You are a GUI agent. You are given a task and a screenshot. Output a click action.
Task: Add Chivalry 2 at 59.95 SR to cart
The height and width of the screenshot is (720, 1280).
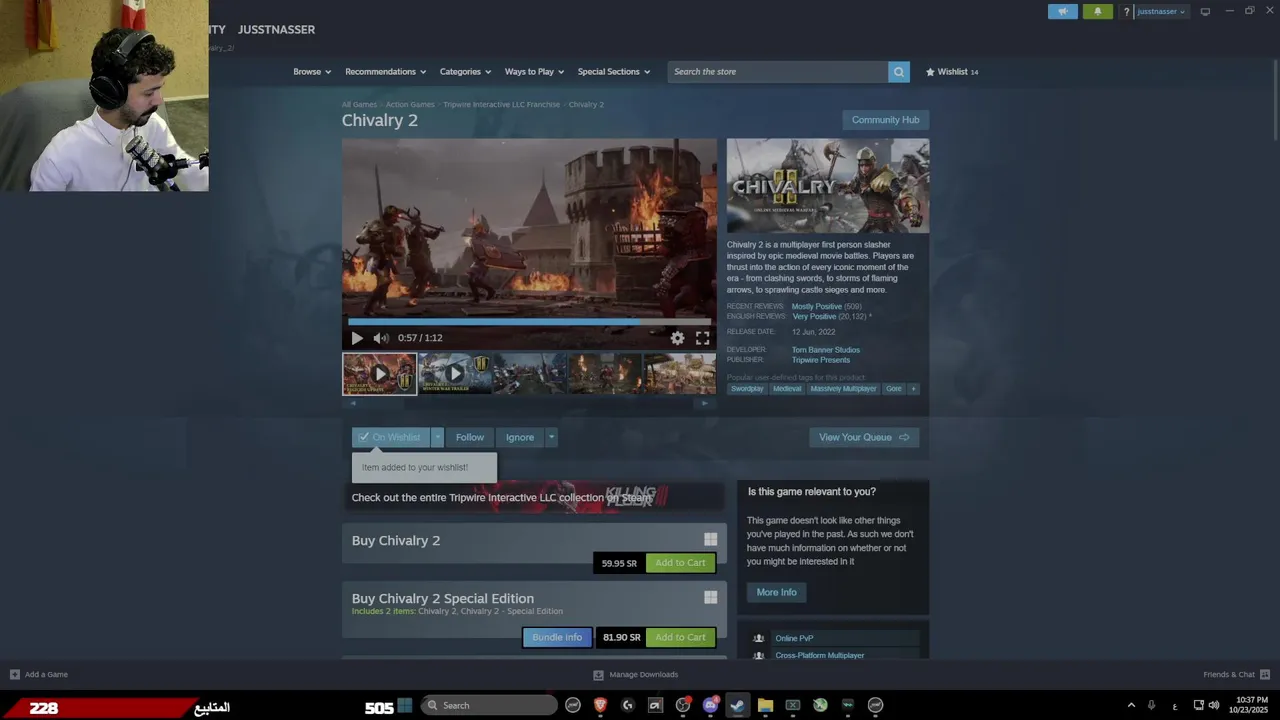click(680, 563)
